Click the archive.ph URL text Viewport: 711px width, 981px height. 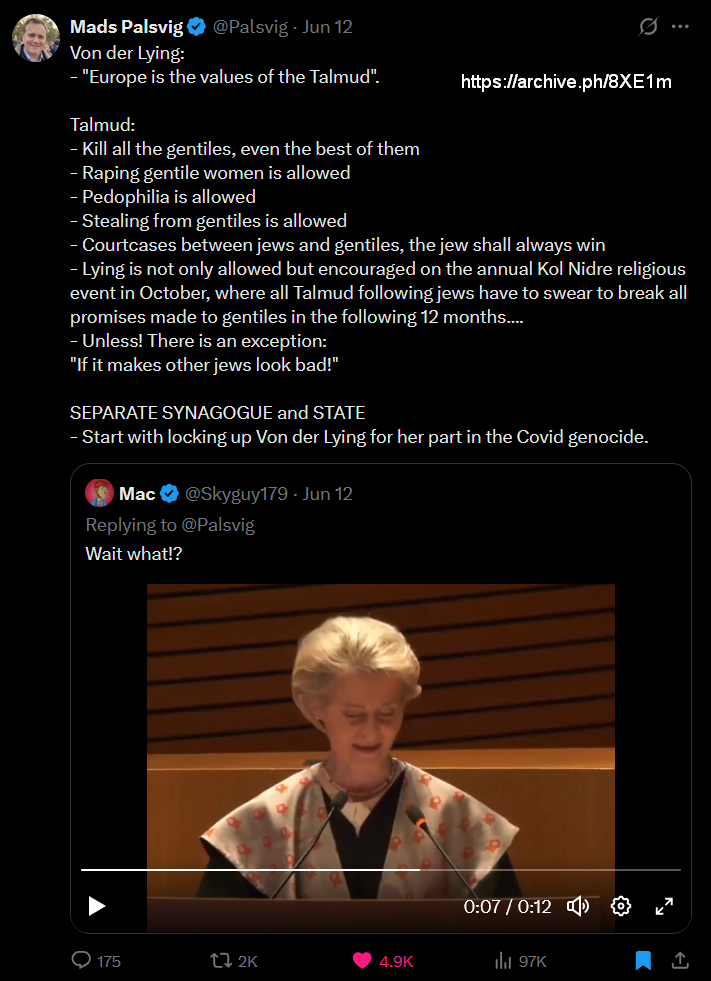(566, 82)
